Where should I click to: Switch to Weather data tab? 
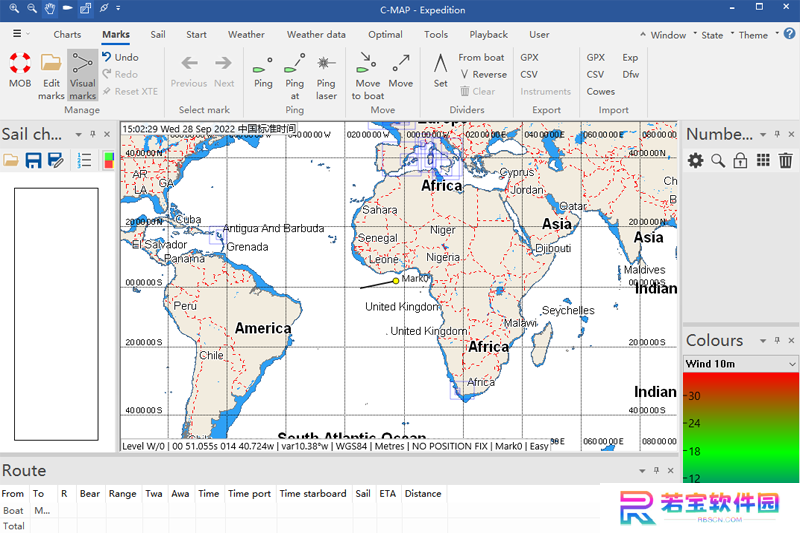[316, 35]
